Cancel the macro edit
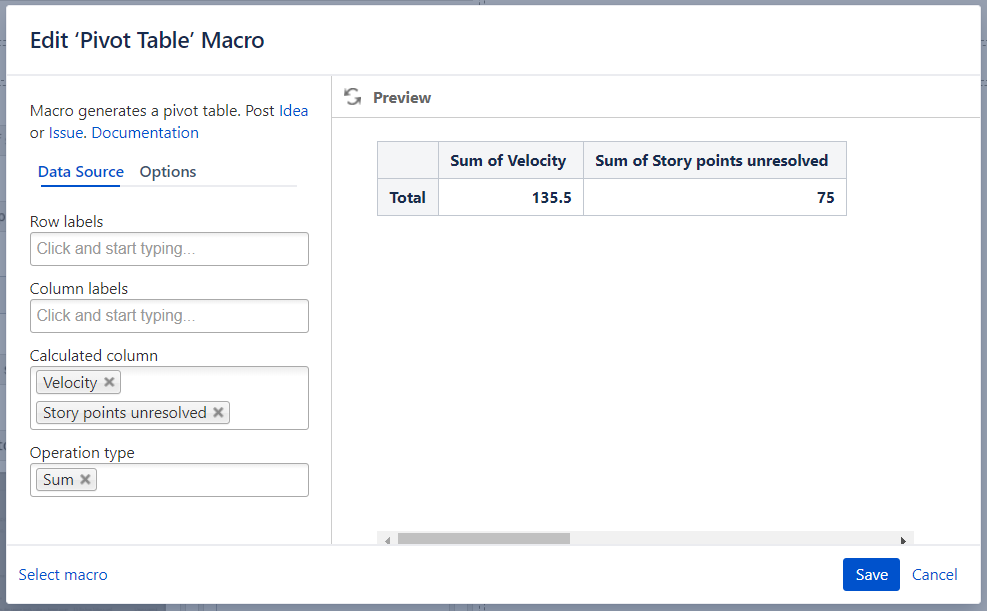The width and height of the screenshot is (987, 611). pyautogui.click(x=934, y=574)
